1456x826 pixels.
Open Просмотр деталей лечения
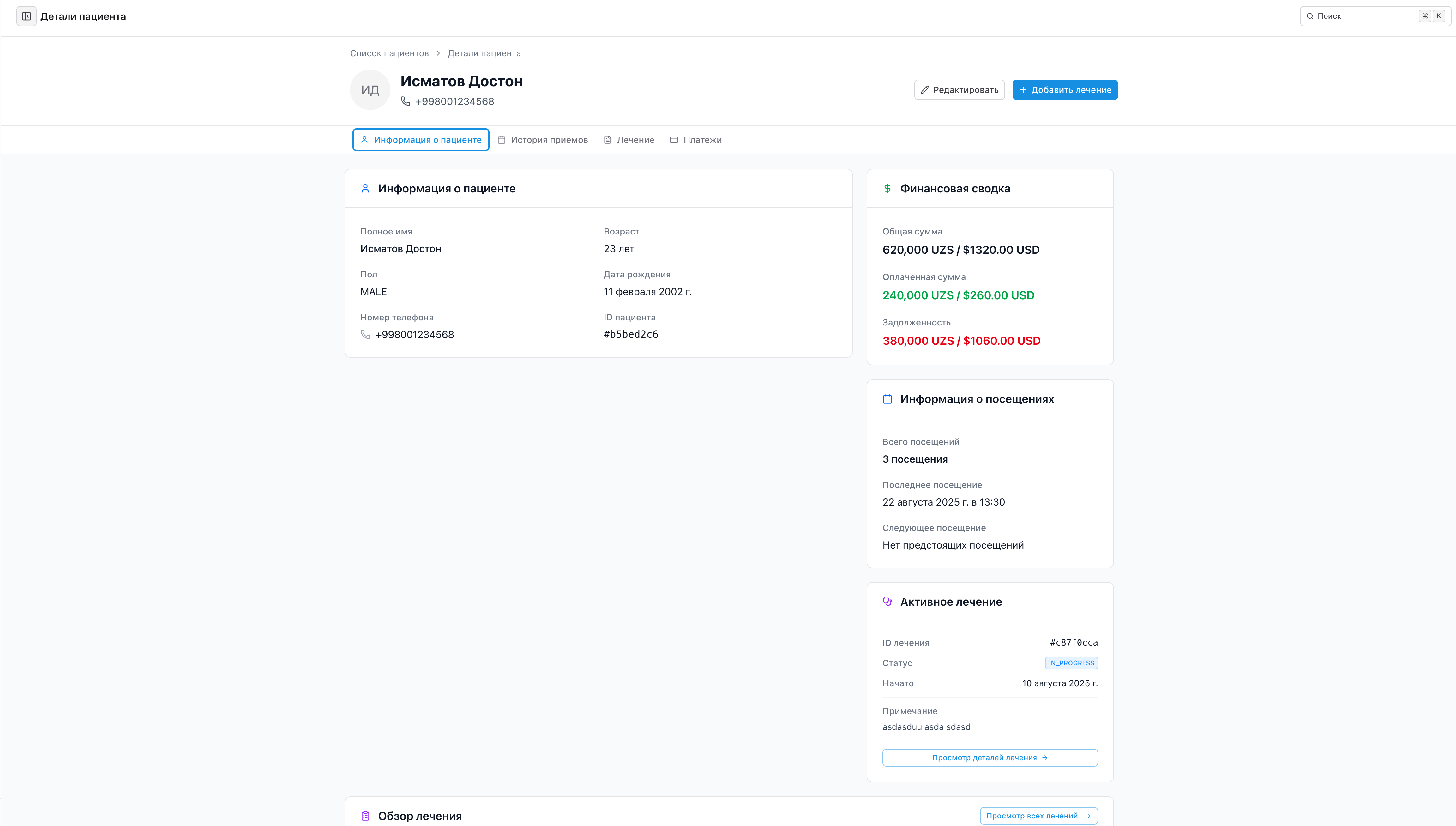click(990, 757)
